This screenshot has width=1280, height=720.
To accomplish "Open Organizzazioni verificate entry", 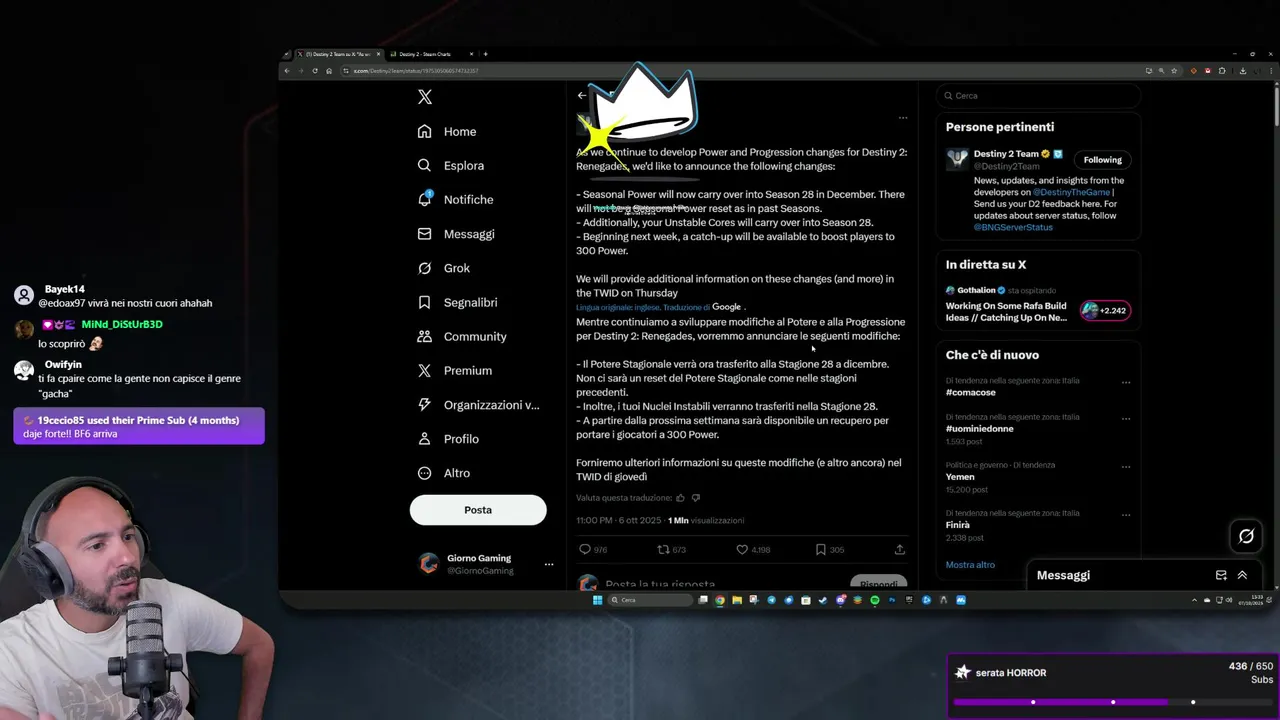I will point(478,405).
